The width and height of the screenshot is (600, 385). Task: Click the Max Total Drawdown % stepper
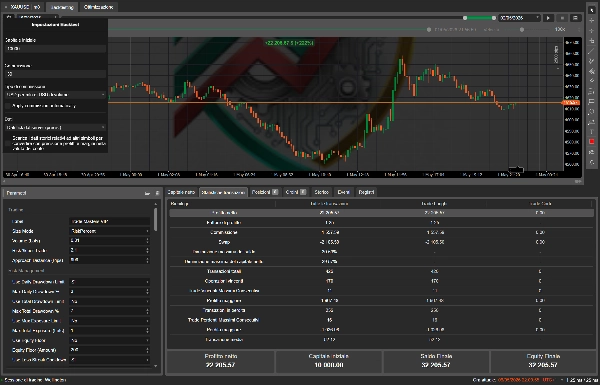point(147,311)
